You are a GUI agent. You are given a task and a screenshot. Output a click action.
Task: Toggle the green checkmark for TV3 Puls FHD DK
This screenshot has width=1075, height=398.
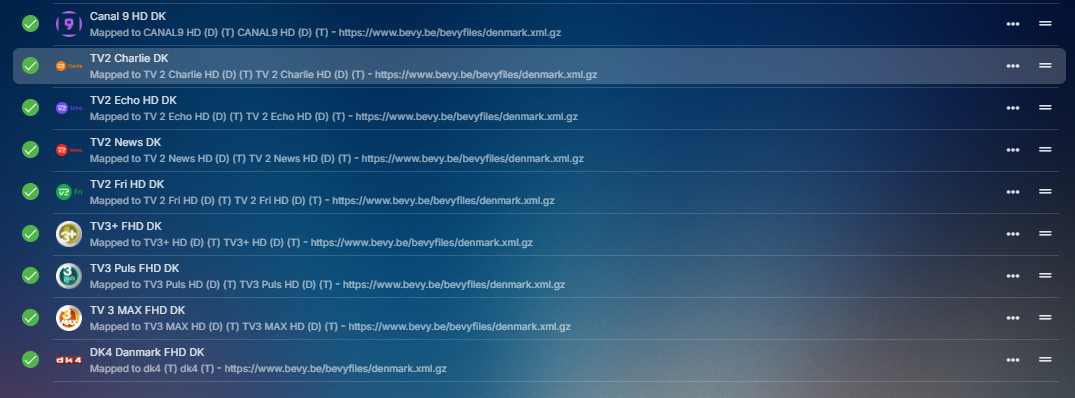coord(30,275)
